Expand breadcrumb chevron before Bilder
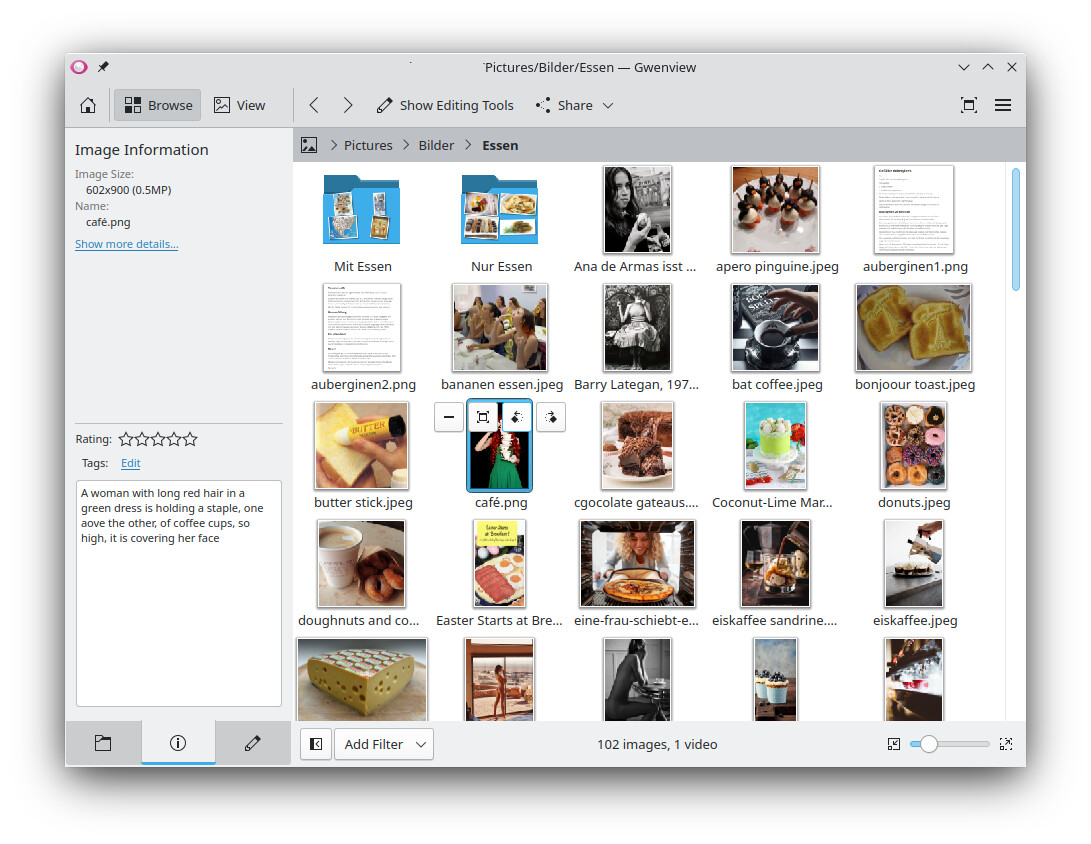 tap(407, 145)
